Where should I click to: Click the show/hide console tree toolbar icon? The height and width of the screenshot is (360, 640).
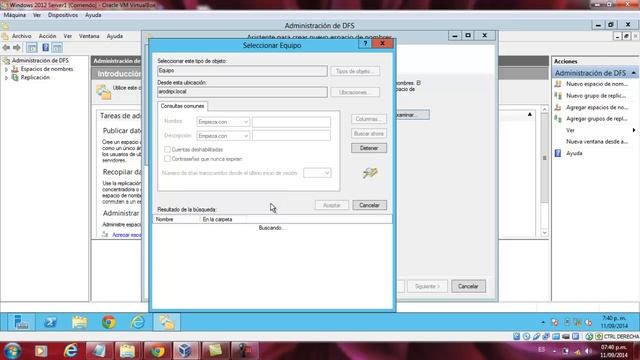pos(32,48)
